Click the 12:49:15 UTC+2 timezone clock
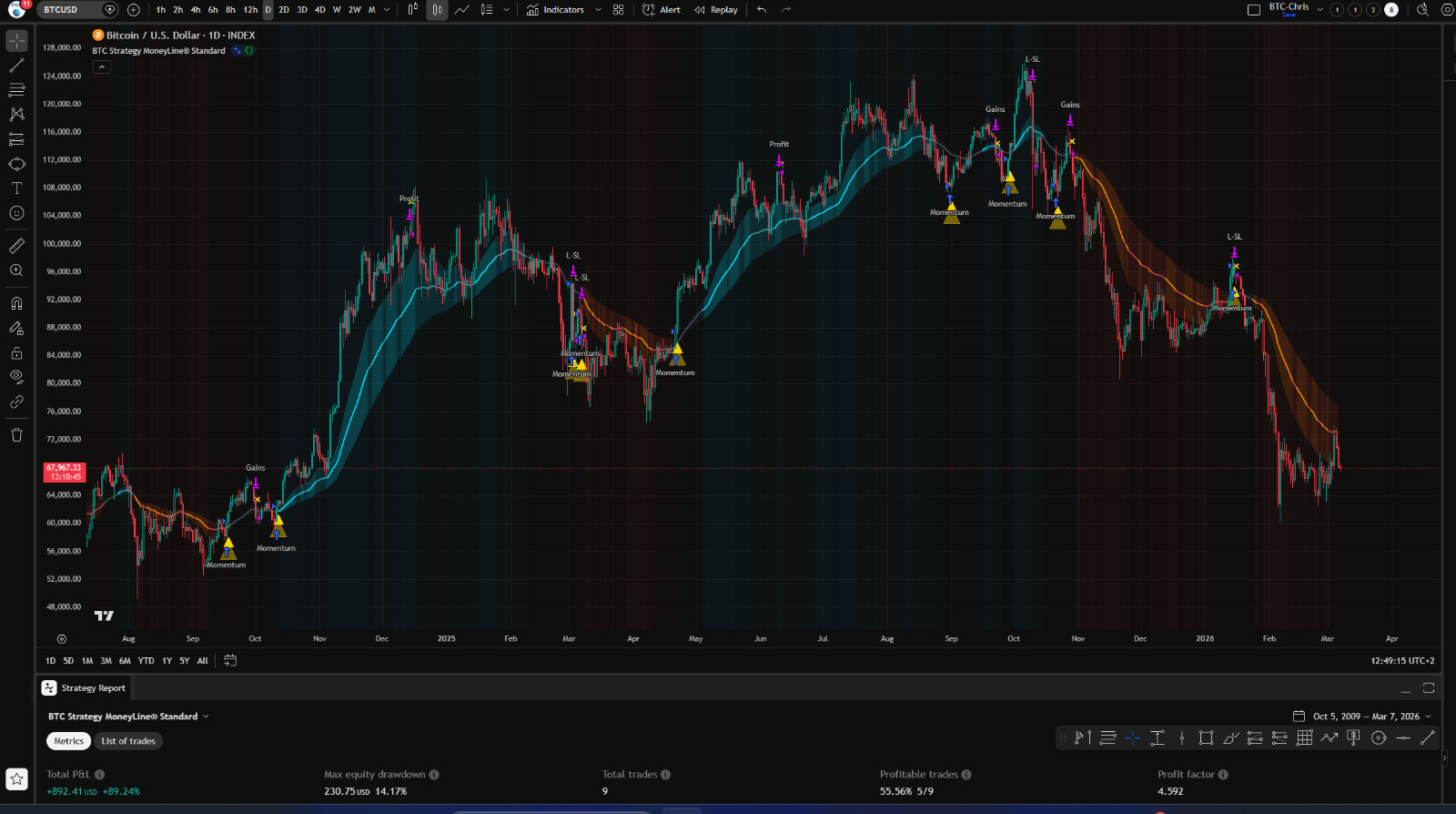The height and width of the screenshot is (814, 1456). pyautogui.click(x=1402, y=661)
